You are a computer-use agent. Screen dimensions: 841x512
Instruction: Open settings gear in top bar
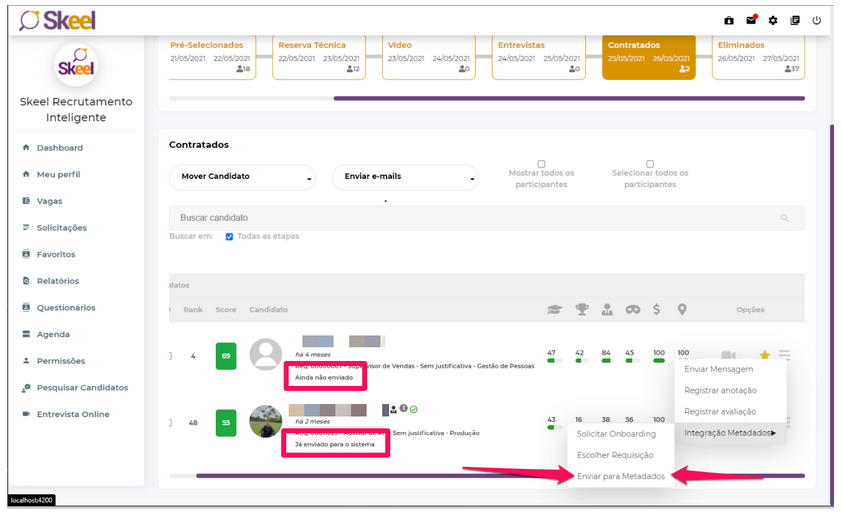(x=773, y=20)
